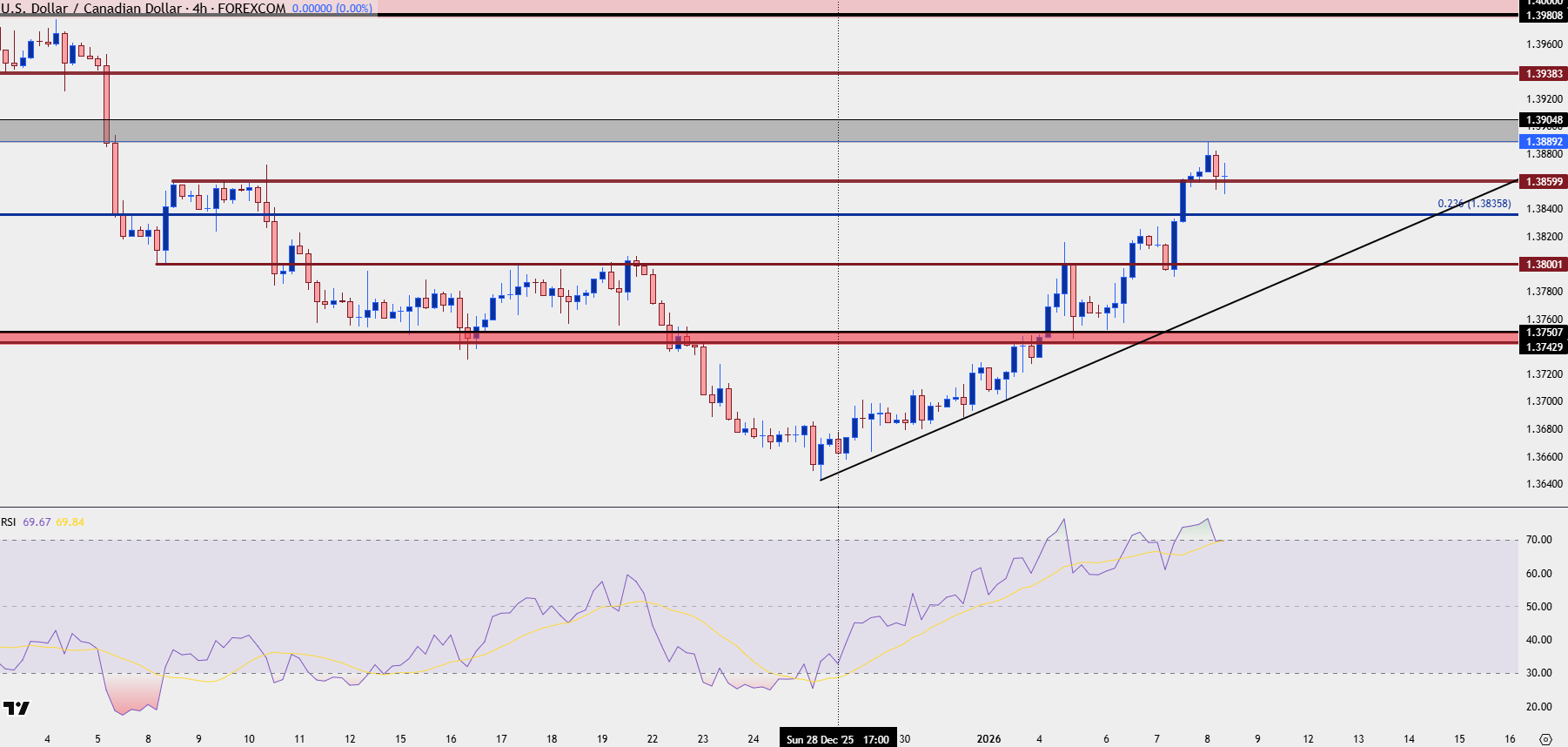Click yellow RSI average value 69.84
Viewport: 1568px width, 747px height.
click(70, 522)
